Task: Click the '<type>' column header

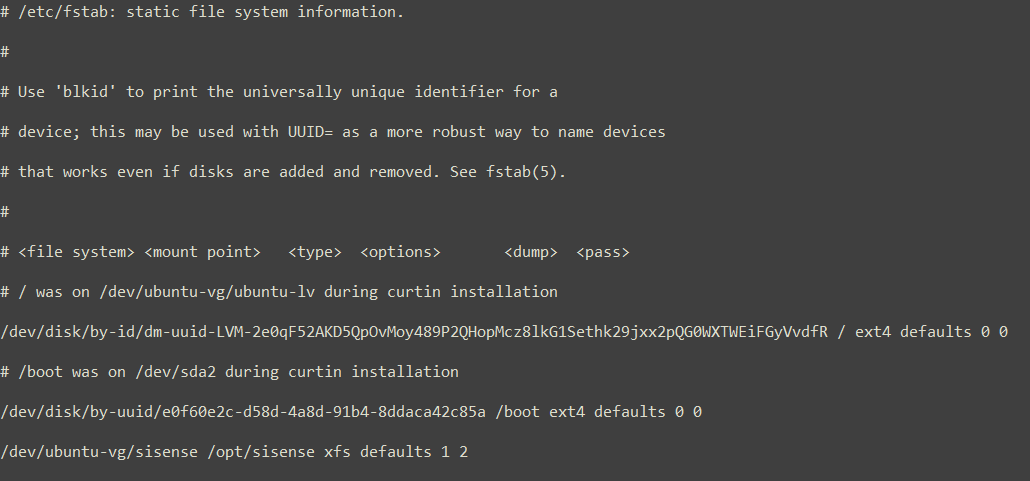Action: coord(315,252)
